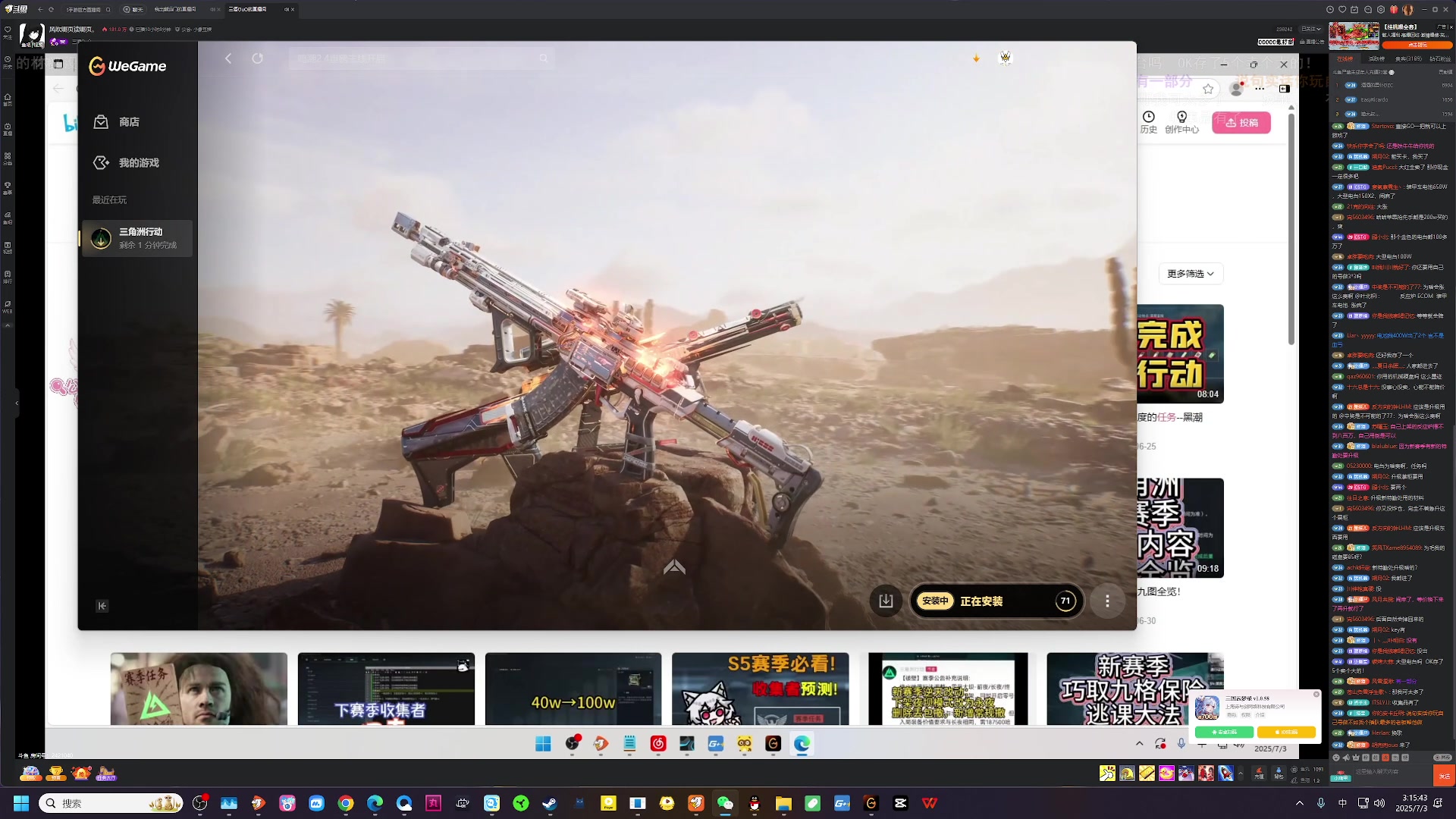Screen dimensions: 1456x819
Task: Click the 发送 send button in chat
Action: tap(1444, 776)
